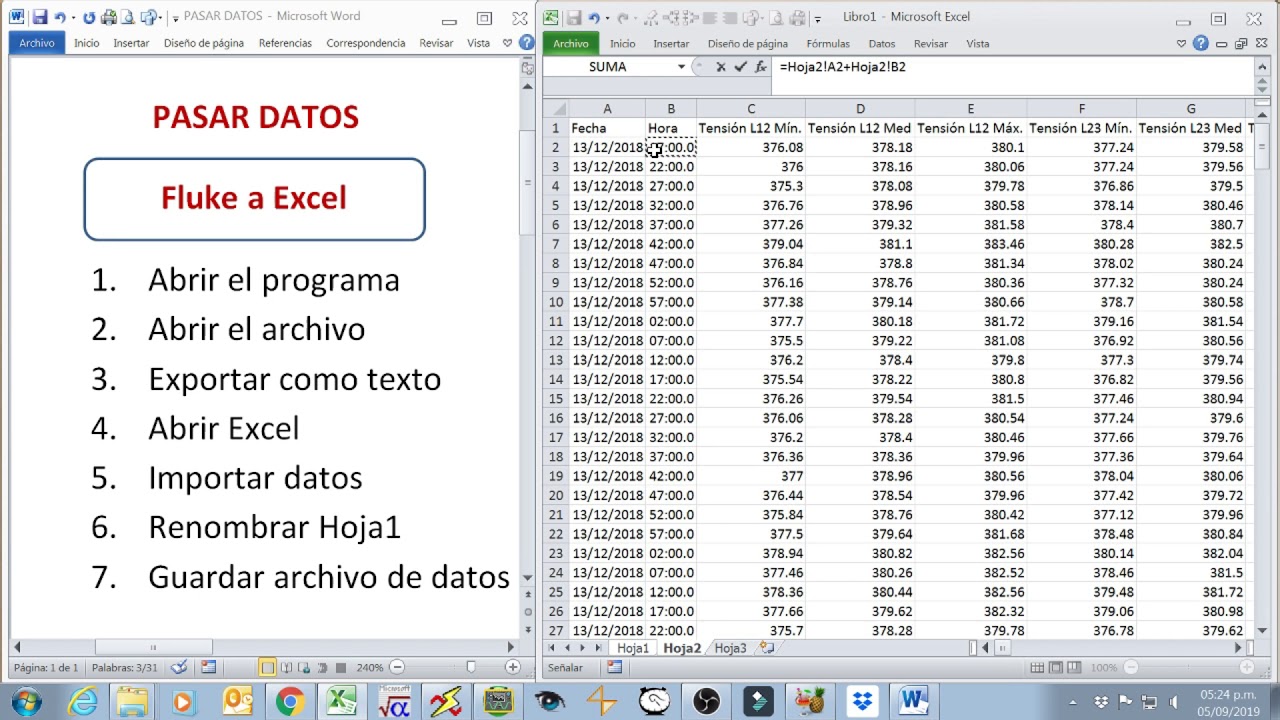
Task: Open Excel undo history dropdown arrow
Action: pos(607,18)
